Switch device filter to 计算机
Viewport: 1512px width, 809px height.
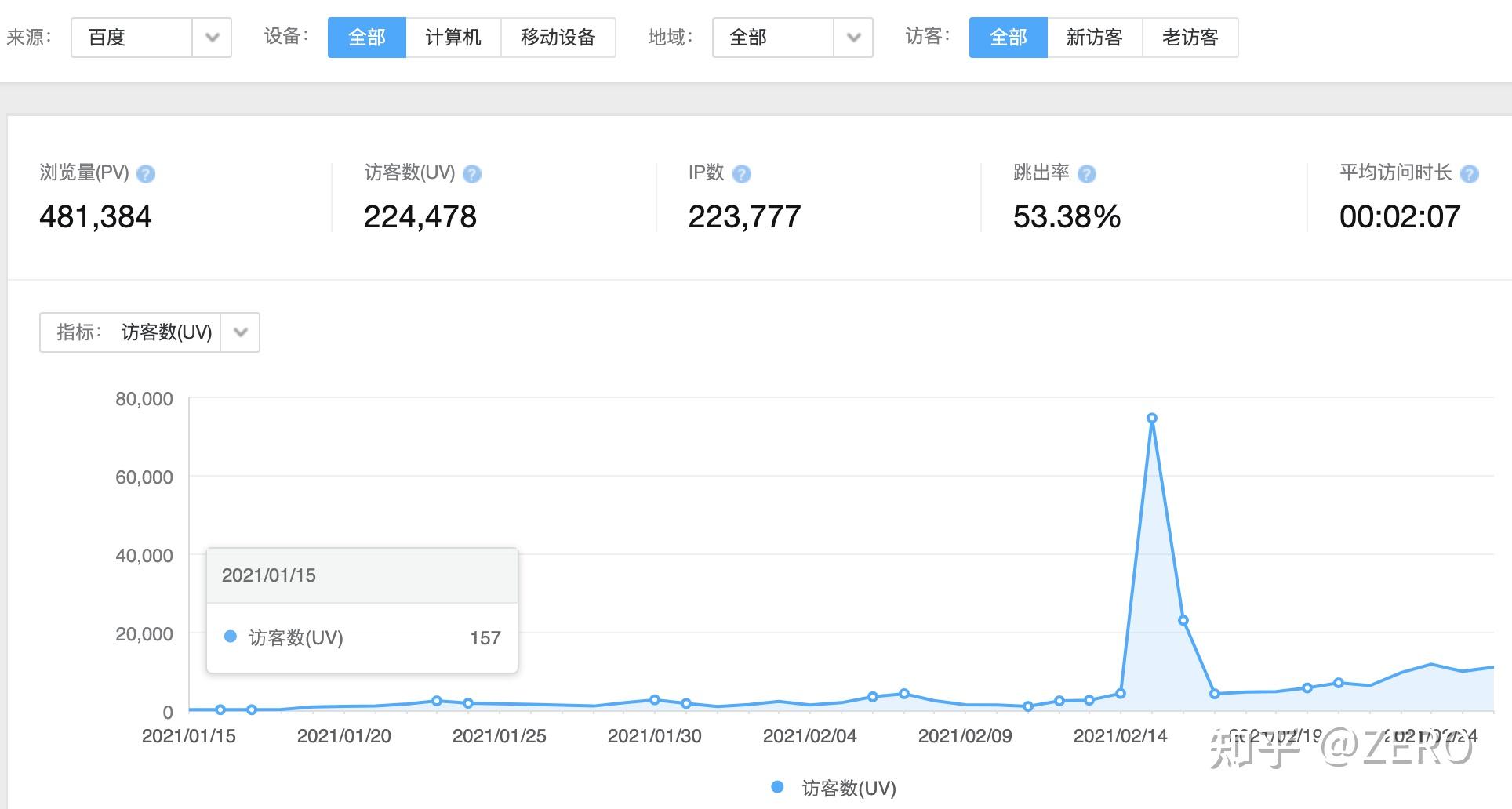click(x=453, y=37)
